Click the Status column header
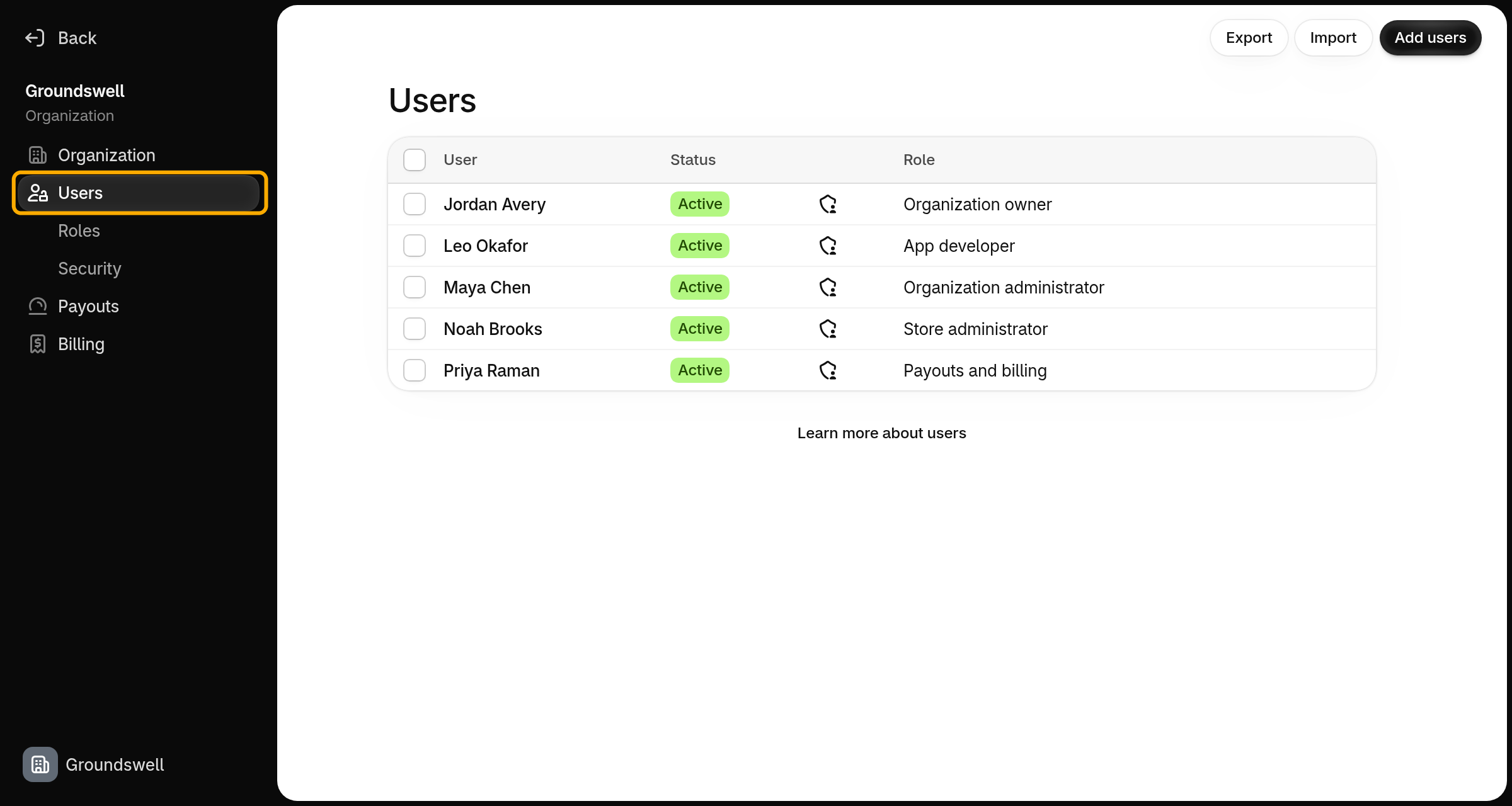The image size is (1512, 806). (692, 160)
